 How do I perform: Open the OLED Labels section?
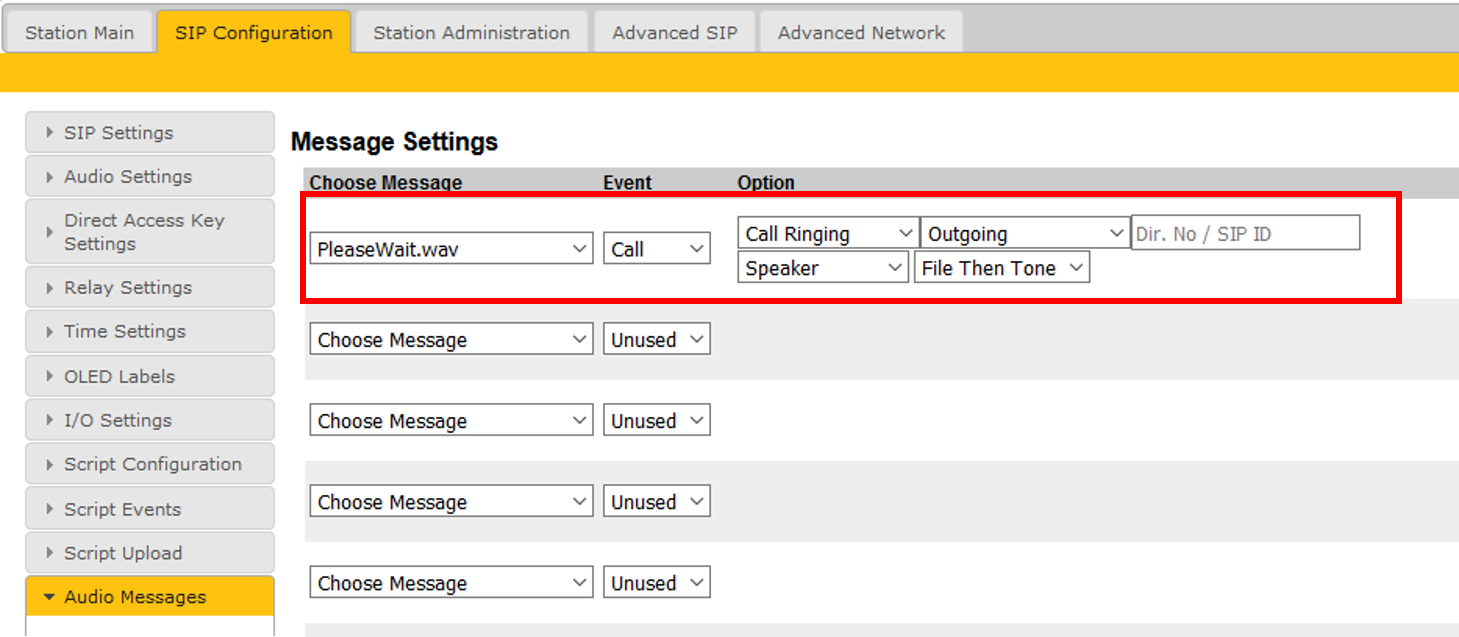tap(149, 377)
